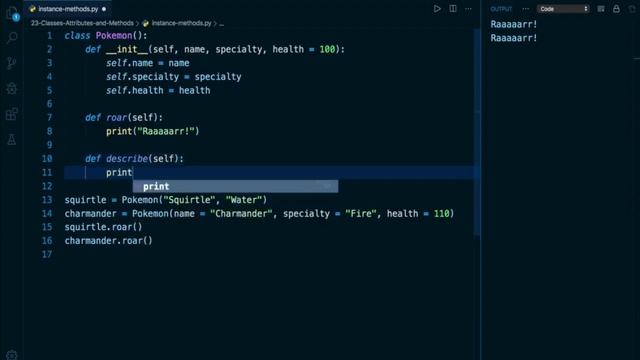Click the editor vertical scrollbar
Viewport: 640px width, 360px height.
pos(477,131)
